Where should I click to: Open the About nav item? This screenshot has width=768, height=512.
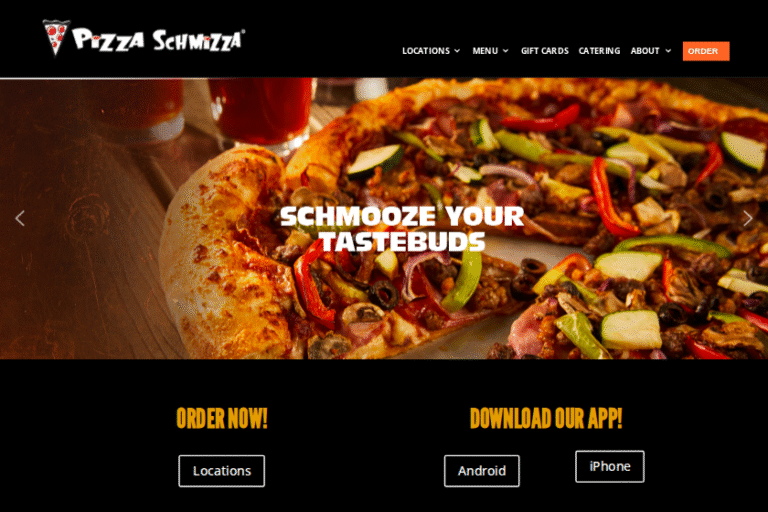click(645, 51)
